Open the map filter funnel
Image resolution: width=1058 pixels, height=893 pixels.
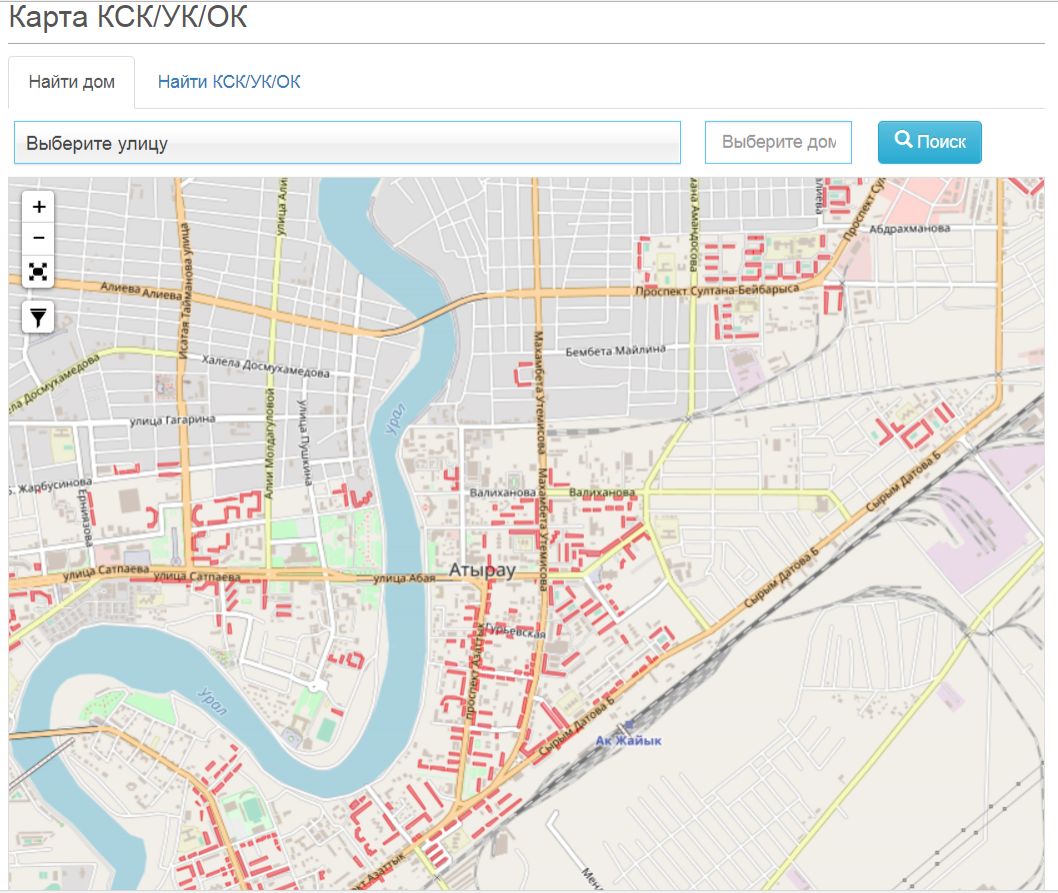click(39, 318)
